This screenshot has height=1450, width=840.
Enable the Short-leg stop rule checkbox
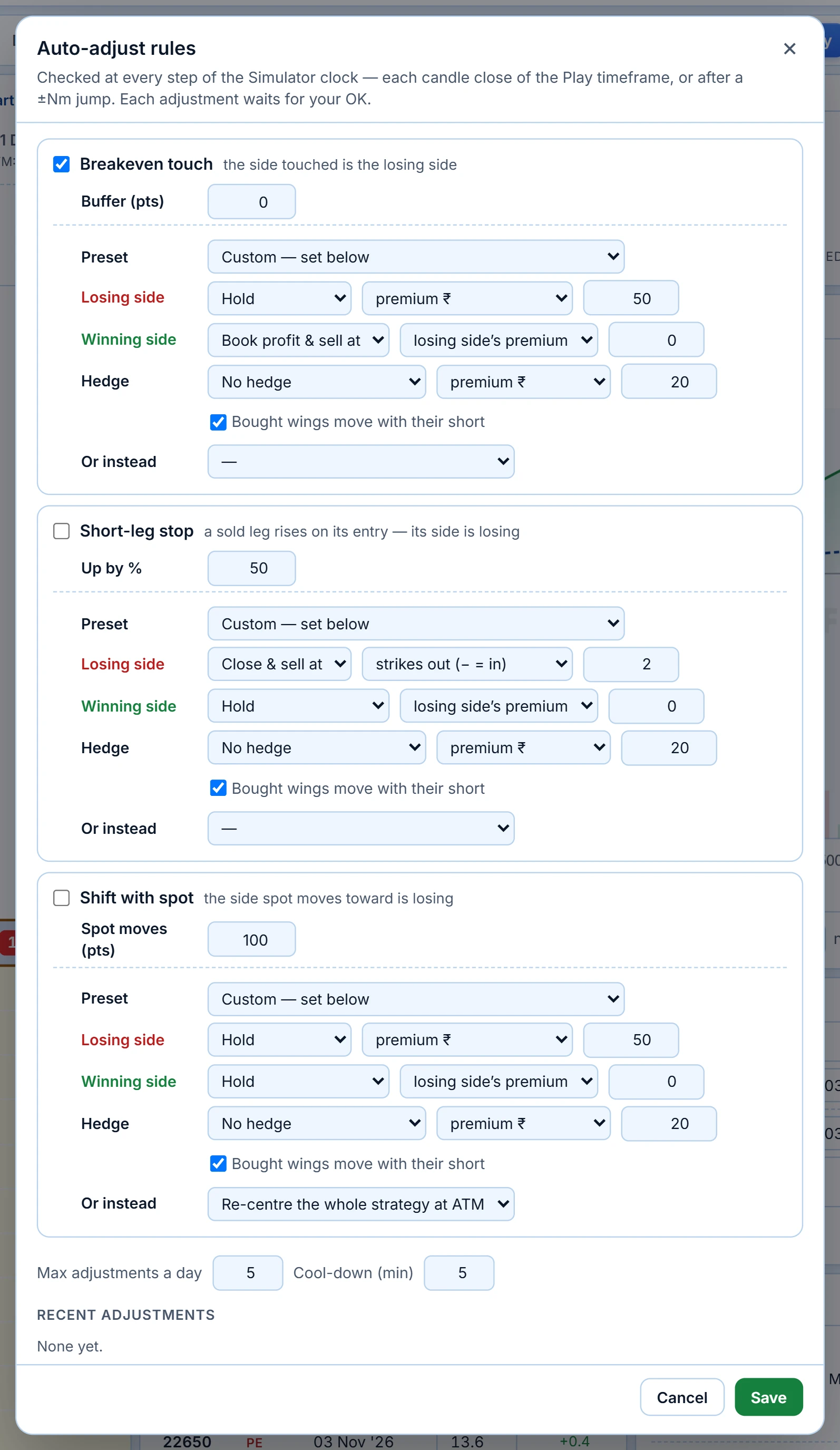pos(62,531)
